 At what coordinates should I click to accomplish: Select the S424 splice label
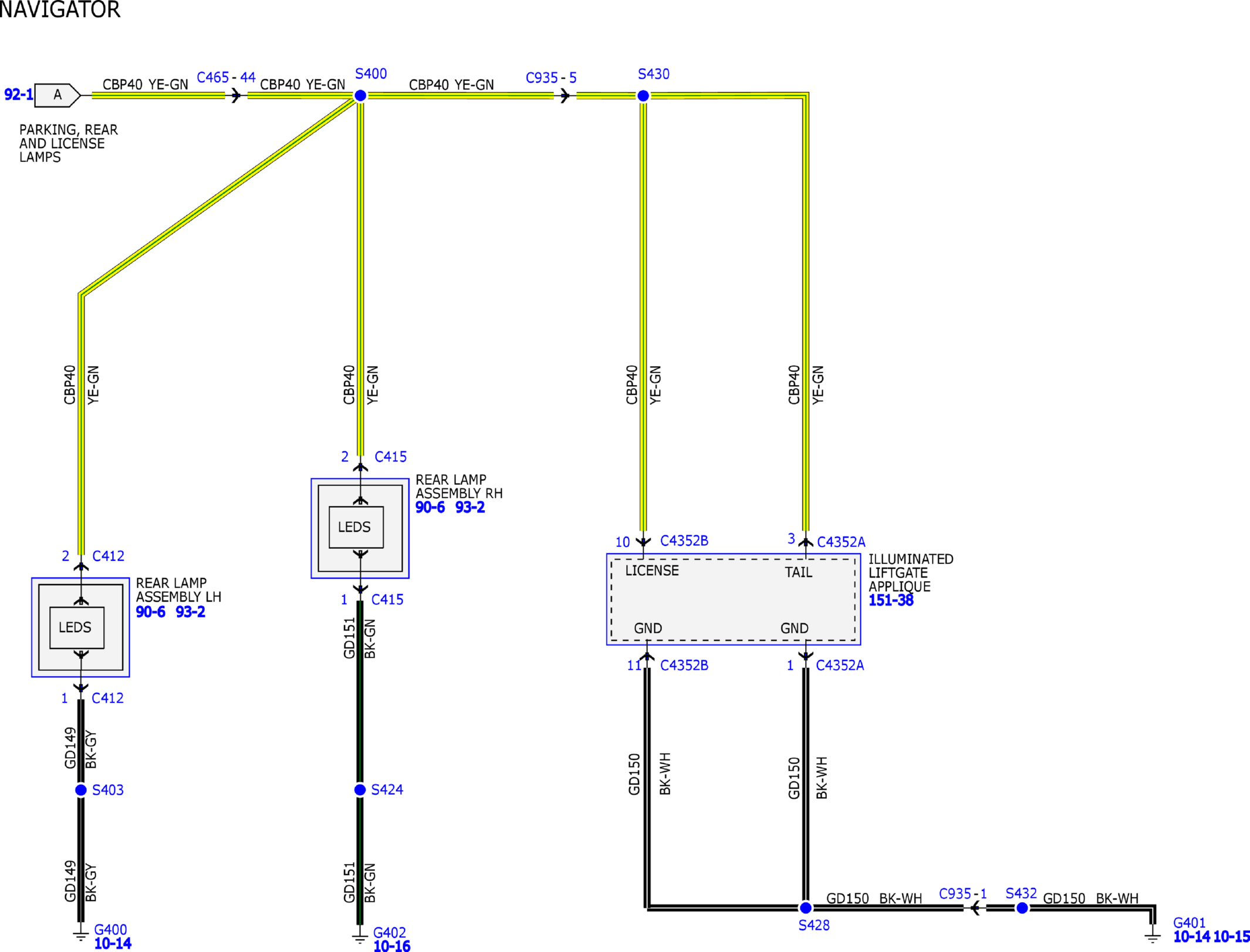pos(387,790)
